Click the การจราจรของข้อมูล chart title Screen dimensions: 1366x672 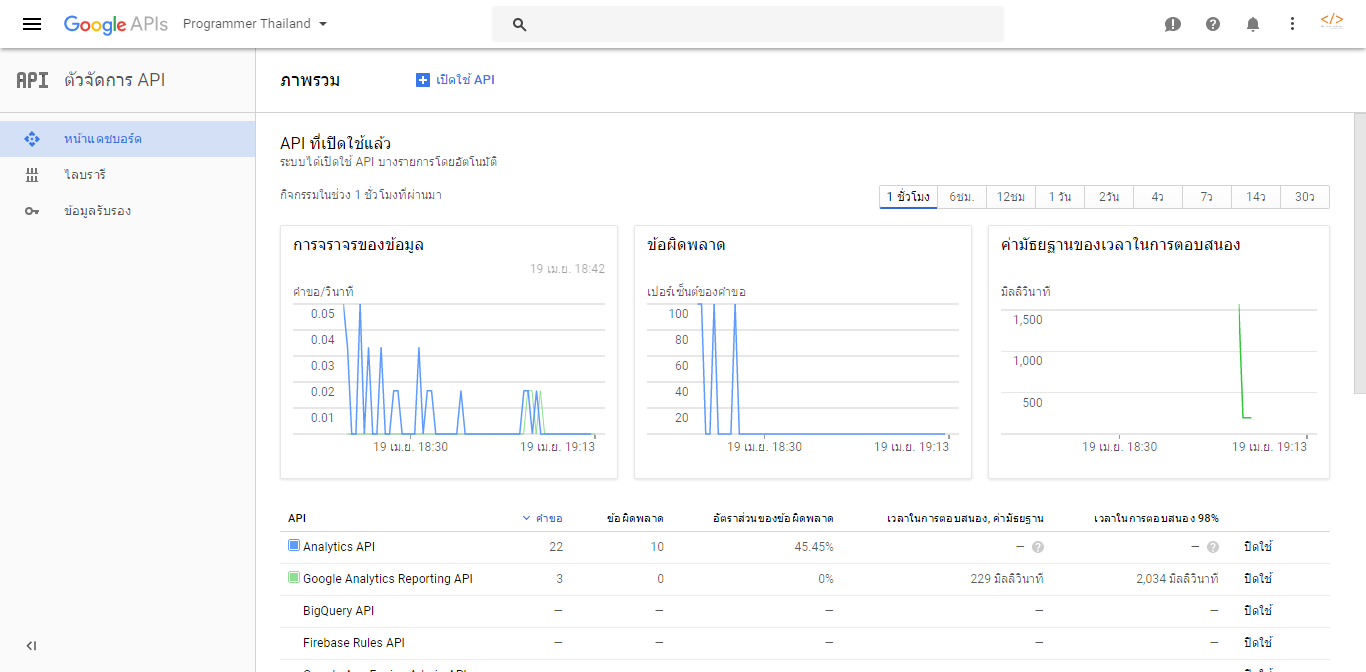click(x=358, y=245)
